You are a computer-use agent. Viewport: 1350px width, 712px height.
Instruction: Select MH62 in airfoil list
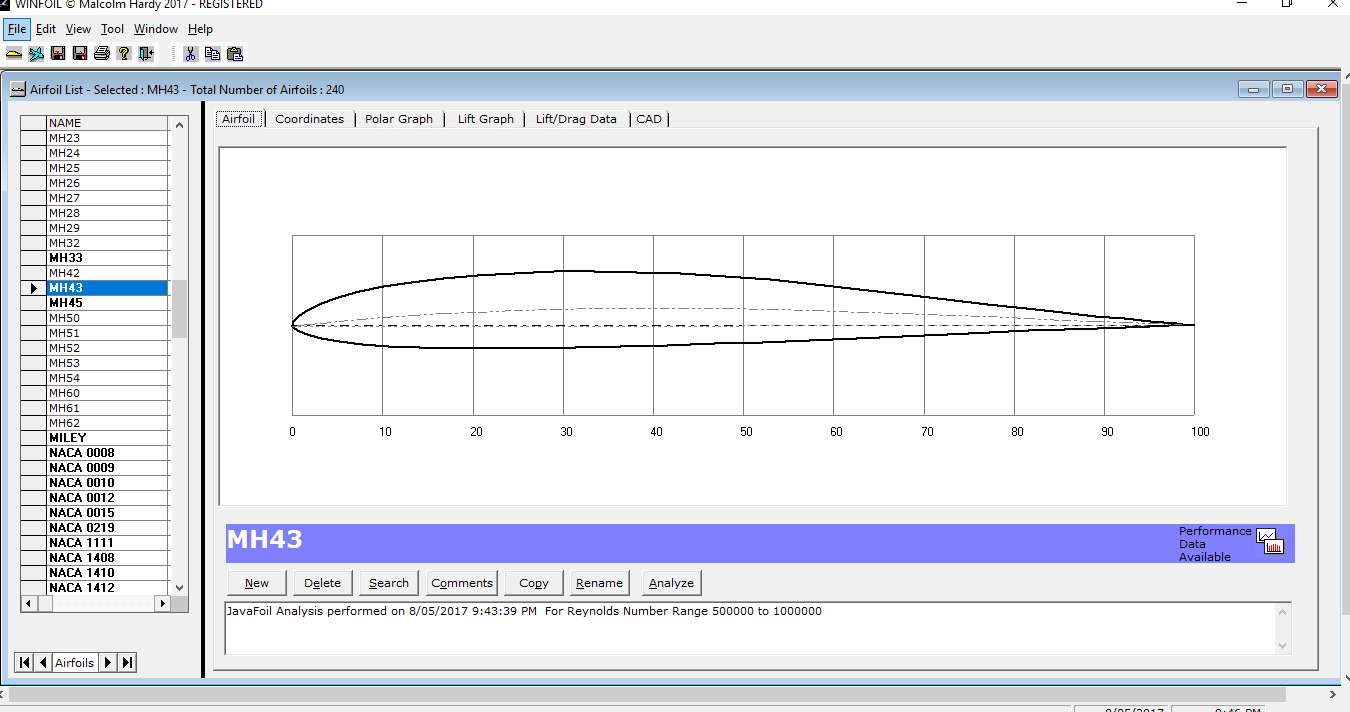click(108, 423)
